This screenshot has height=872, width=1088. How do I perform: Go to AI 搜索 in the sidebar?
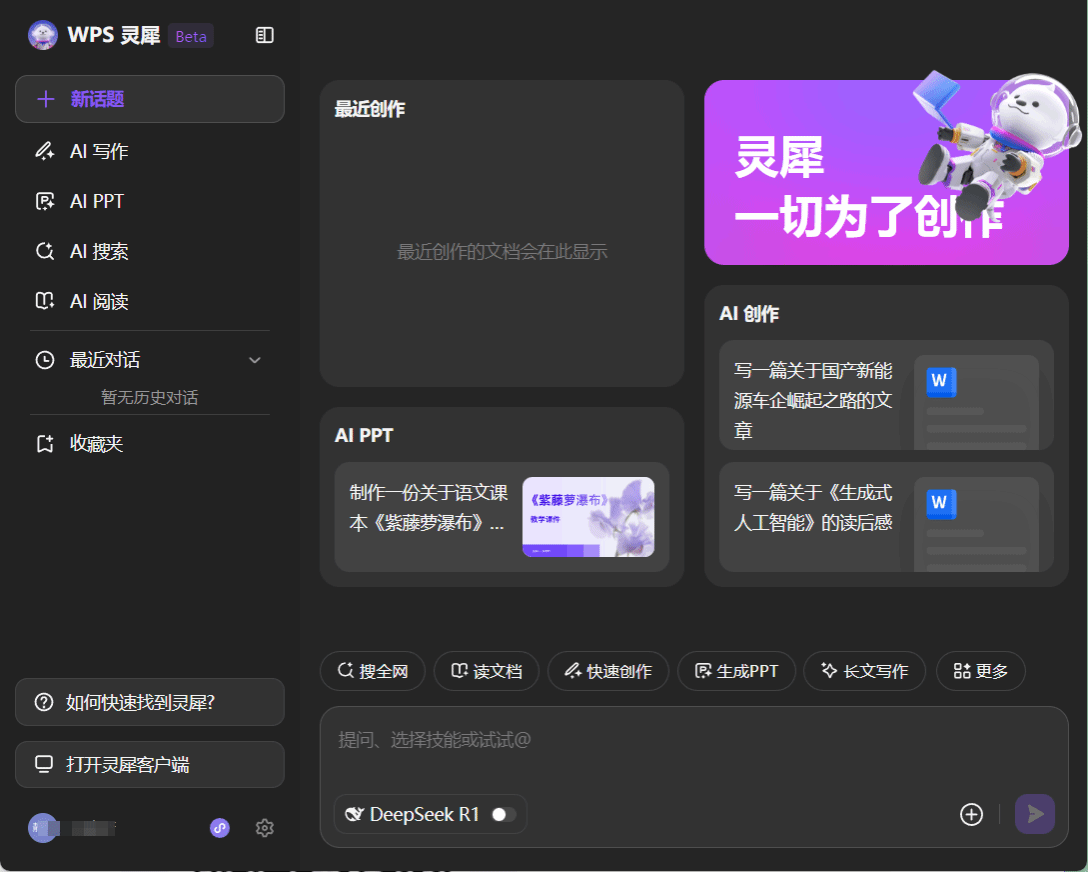coord(99,252)
